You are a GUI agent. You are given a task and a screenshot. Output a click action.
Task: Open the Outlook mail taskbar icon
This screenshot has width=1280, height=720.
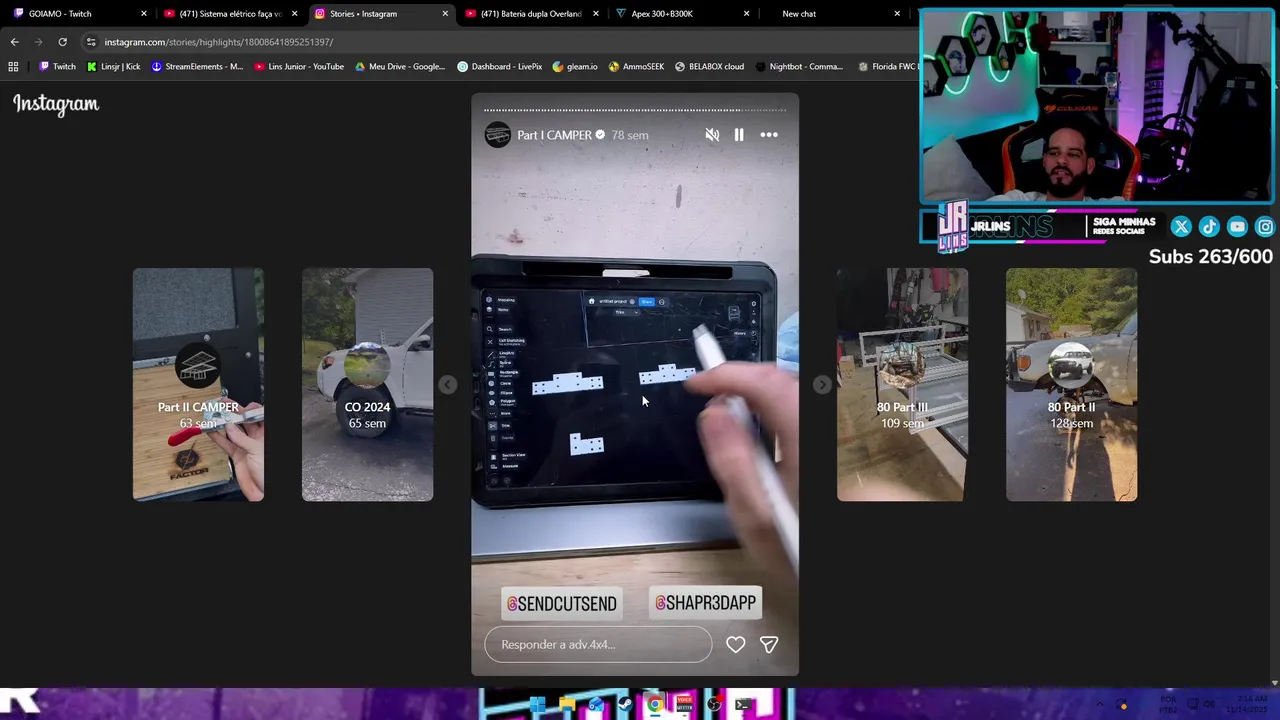[596, 705]
